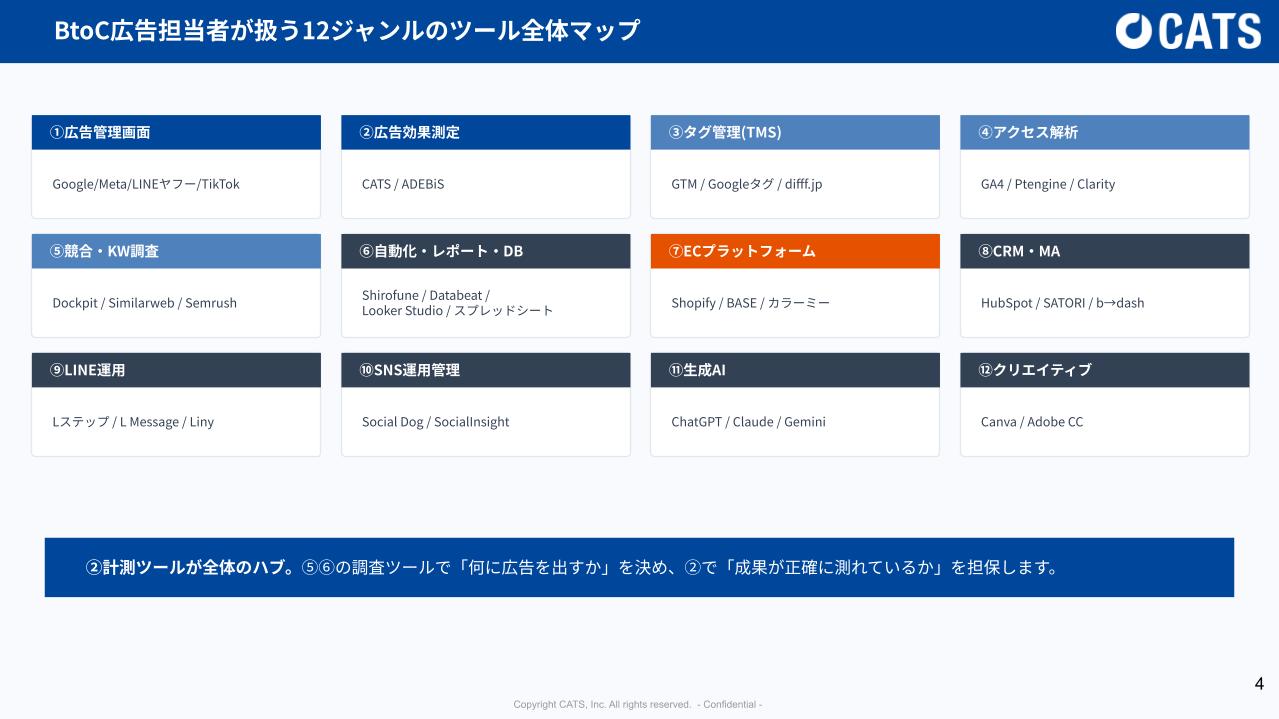Image resolution: width=1279 pixels, height=719 pixels.
Task: Click the orange ⑦ECプラットフォーム header
Action: coord(795,251)
